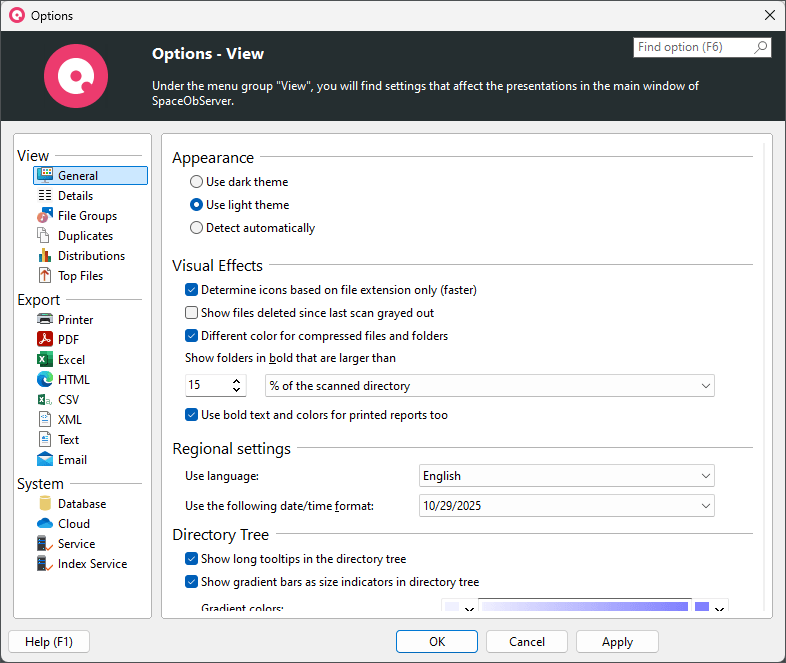Open the Use language dropdown

pyautogui.click(x=566, y=476)
